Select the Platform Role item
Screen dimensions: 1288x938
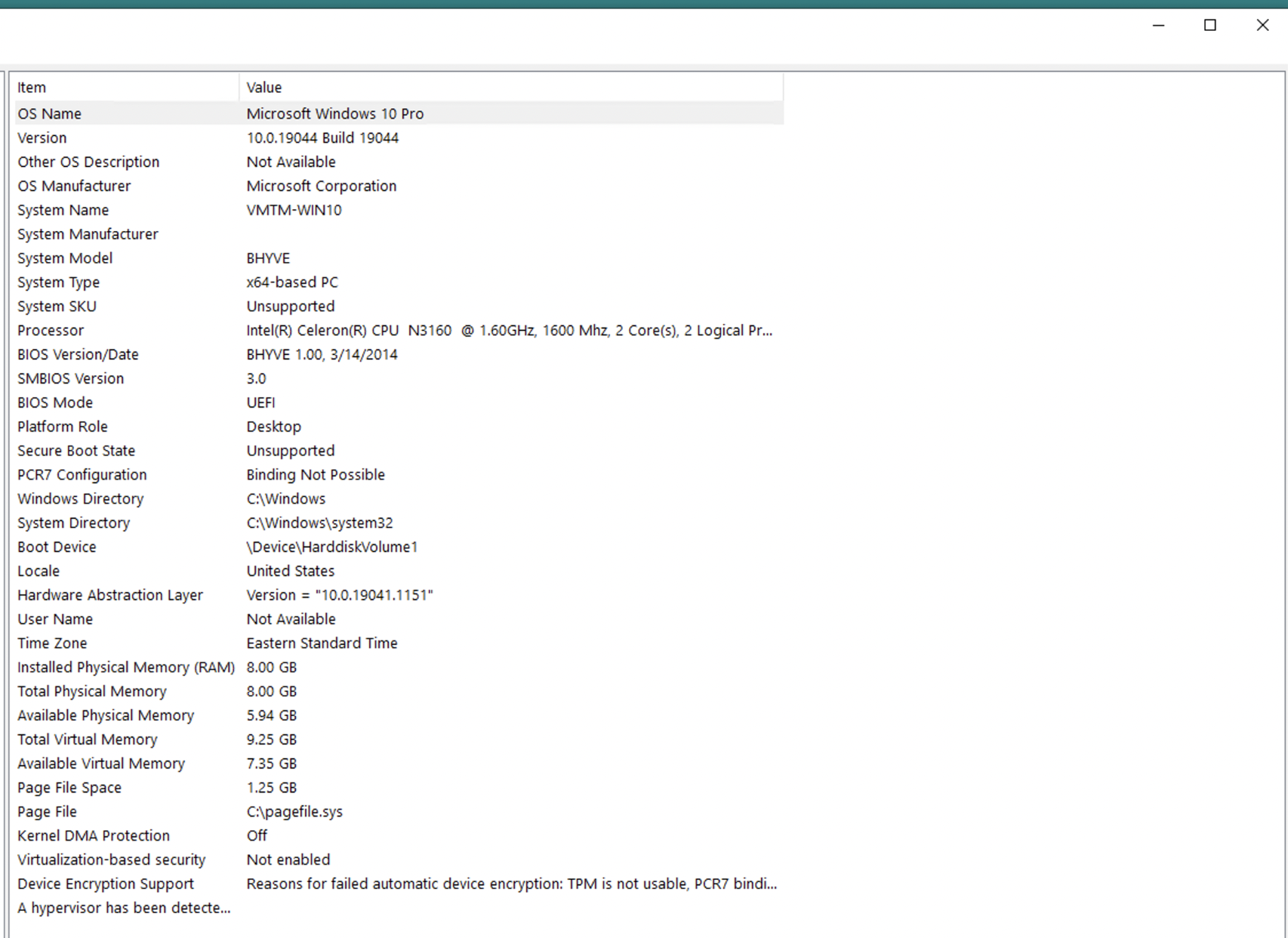[63, 427]
